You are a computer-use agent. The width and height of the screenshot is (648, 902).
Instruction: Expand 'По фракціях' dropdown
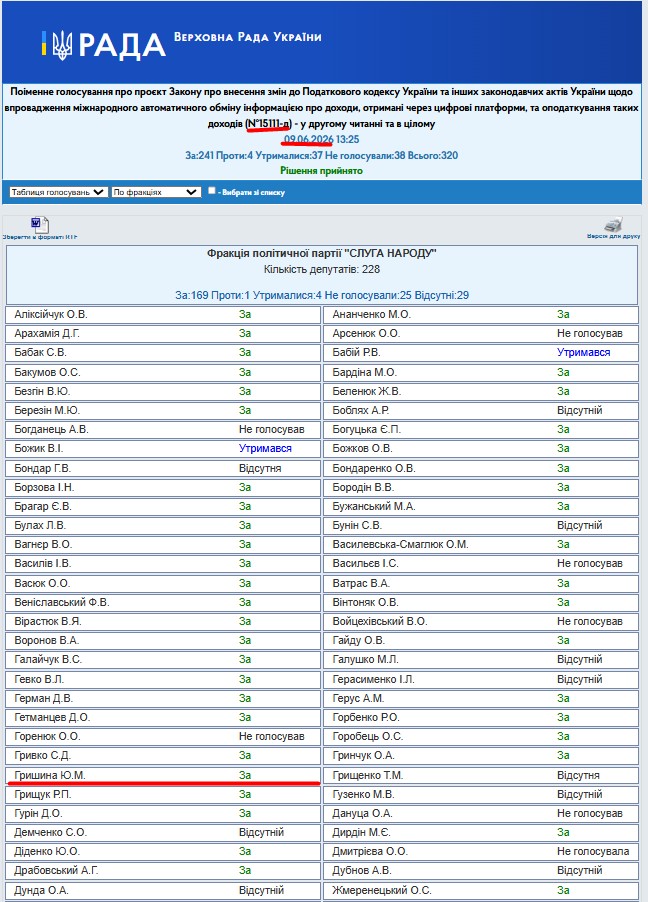(x=156, y=192)
